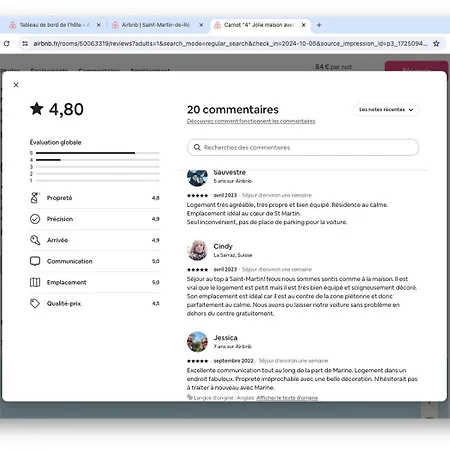Viewport: 450px width, 450px height.
Task: Close the 'Airbnb | Saint-Martin-de-Ré' tab
Action: 201,25
